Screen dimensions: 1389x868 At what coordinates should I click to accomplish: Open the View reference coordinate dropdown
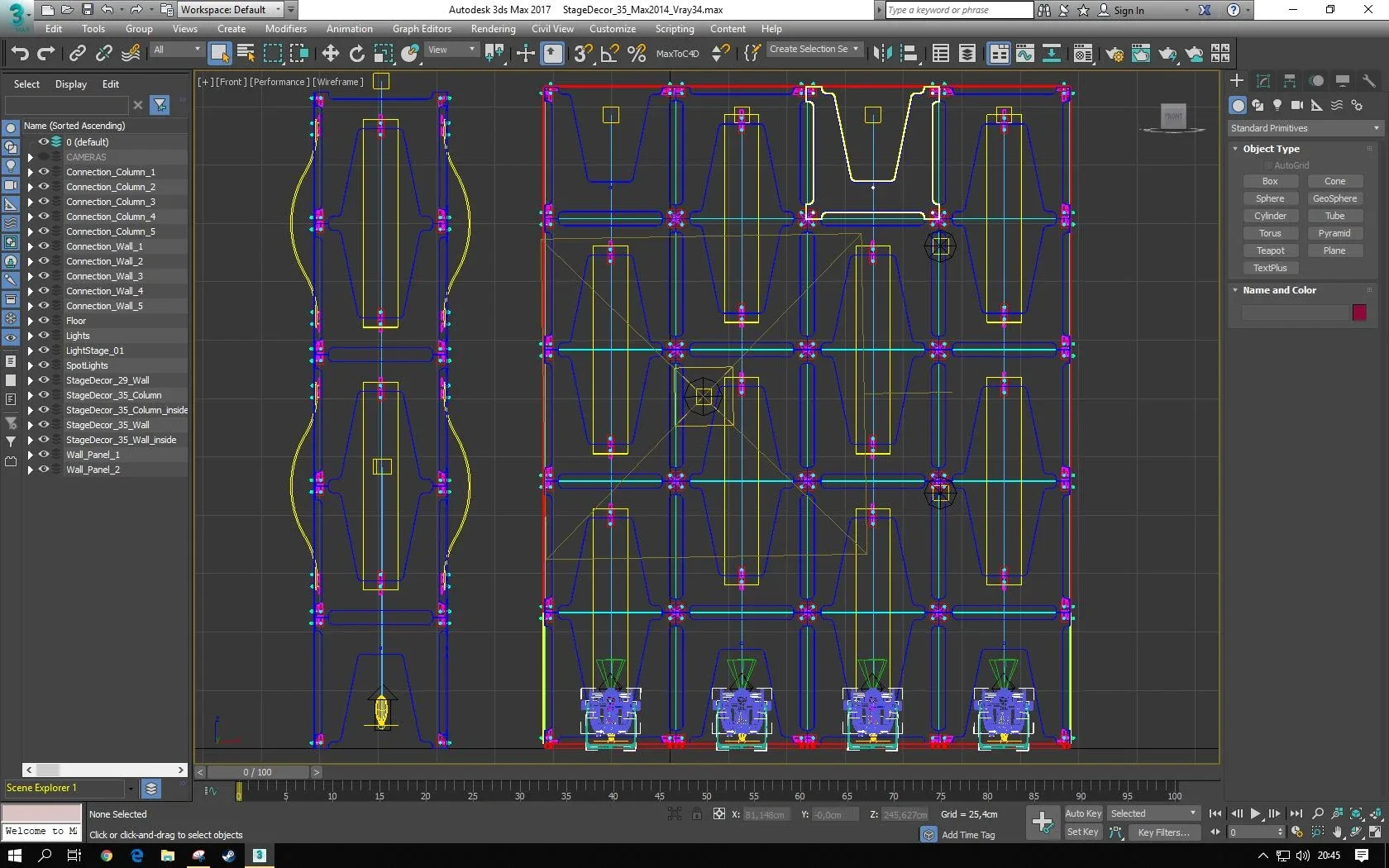451,50
